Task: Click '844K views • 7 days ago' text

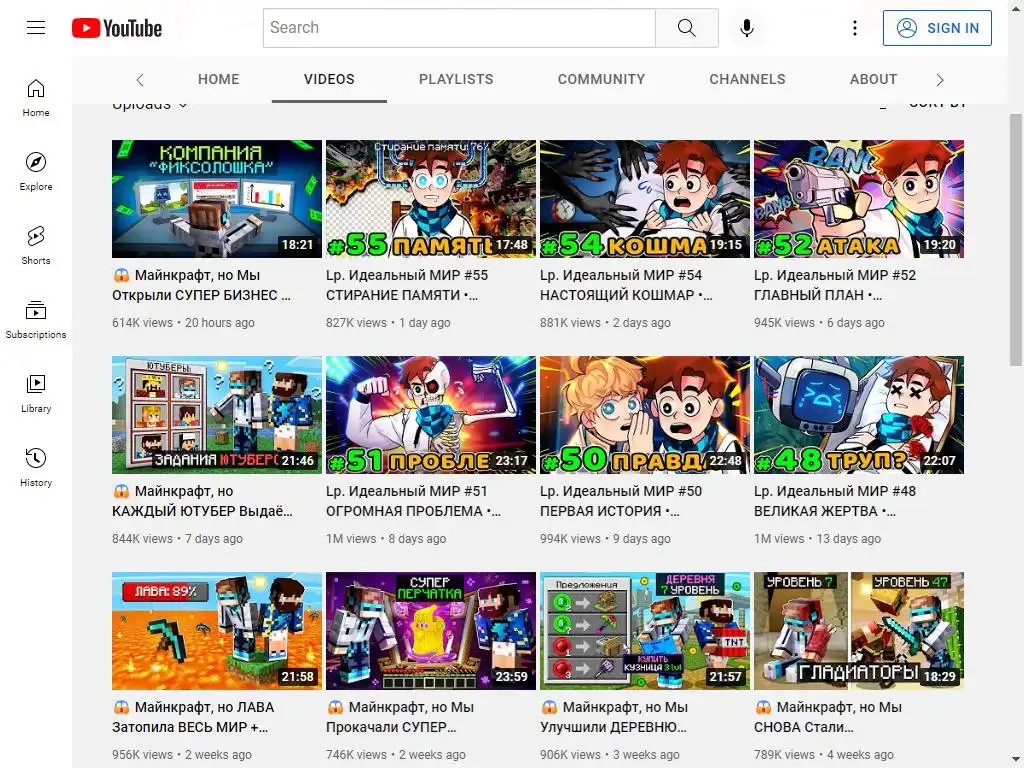Action: click(178, 539)
